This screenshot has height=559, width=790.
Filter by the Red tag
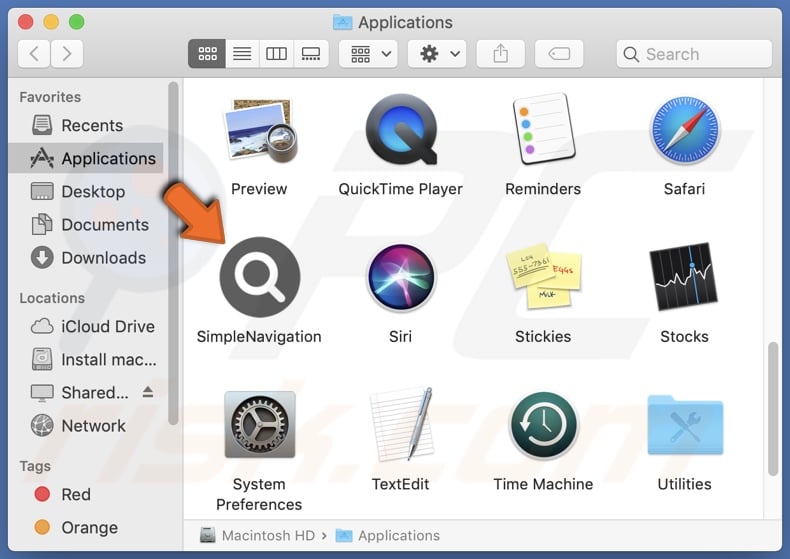pyautogui.click(x=86, y=494)
